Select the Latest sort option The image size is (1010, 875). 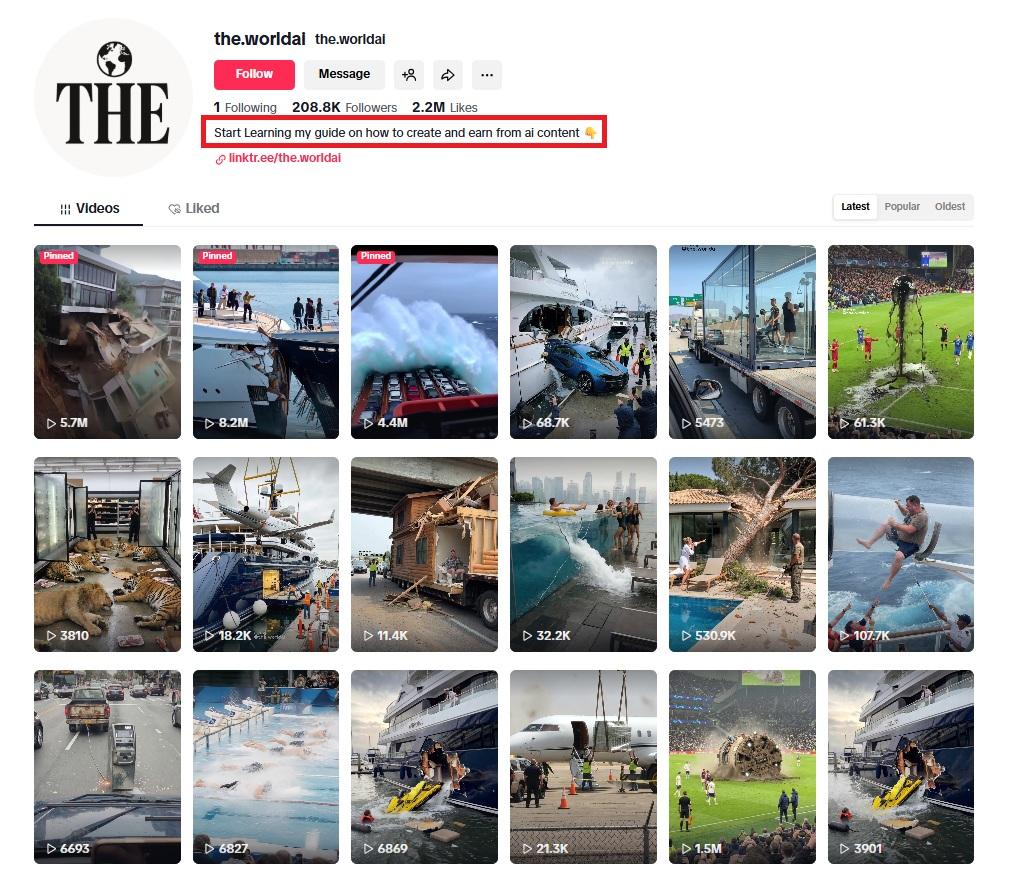[855, 207]
